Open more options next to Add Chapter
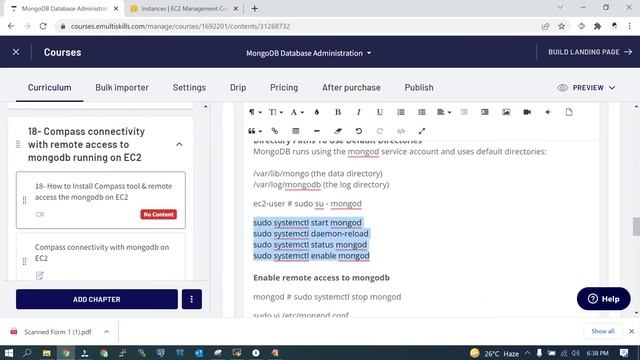The height and width of the screenshot is (360, 640). pyautogui.click(x=191, y=299)
